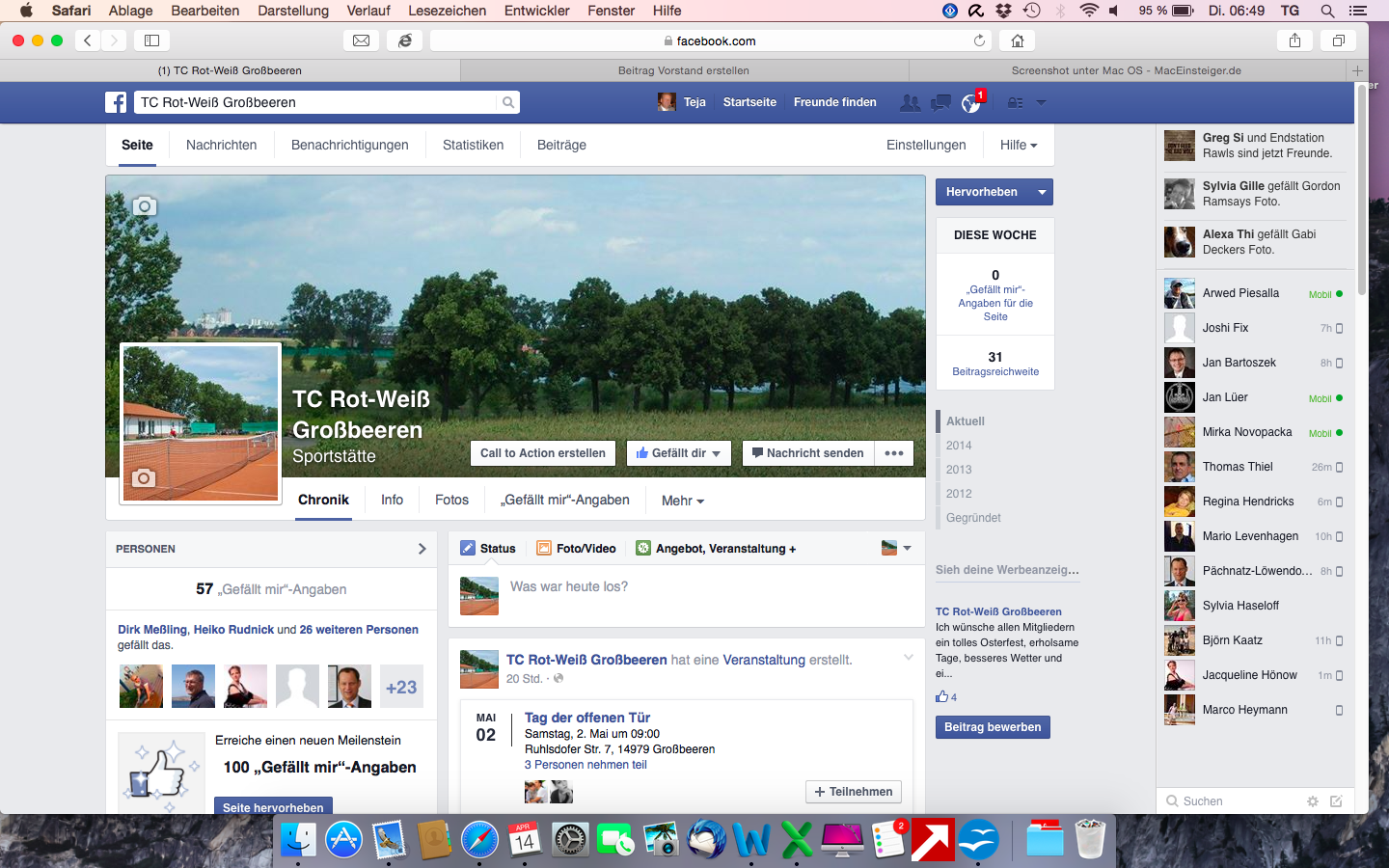The height and width of the screenshot is (868, 1389).
Task: Open Tag der offenen Tür event link
Action: tap(587, 718)
